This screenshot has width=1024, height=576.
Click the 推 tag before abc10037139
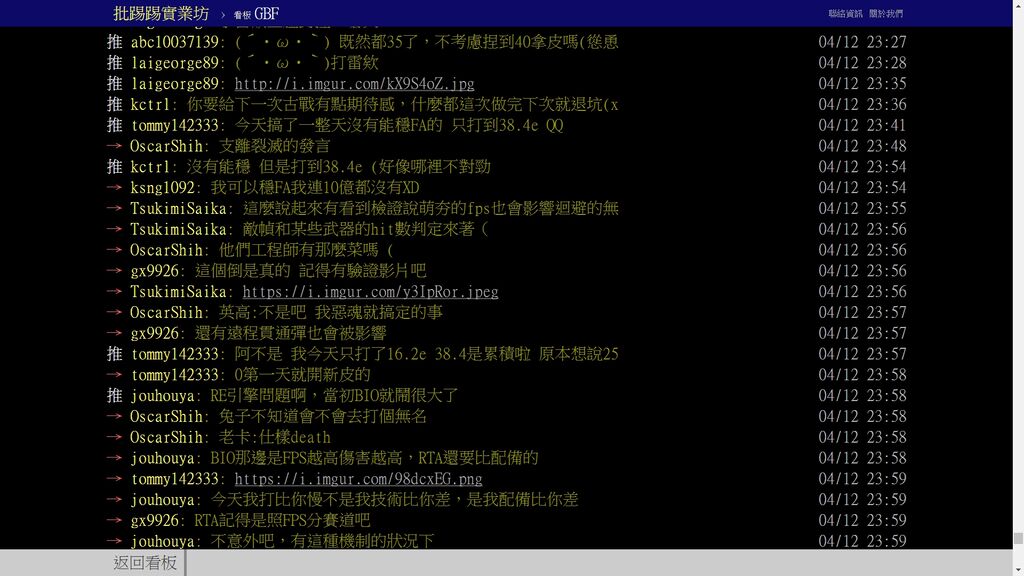(x=114, y=42)
